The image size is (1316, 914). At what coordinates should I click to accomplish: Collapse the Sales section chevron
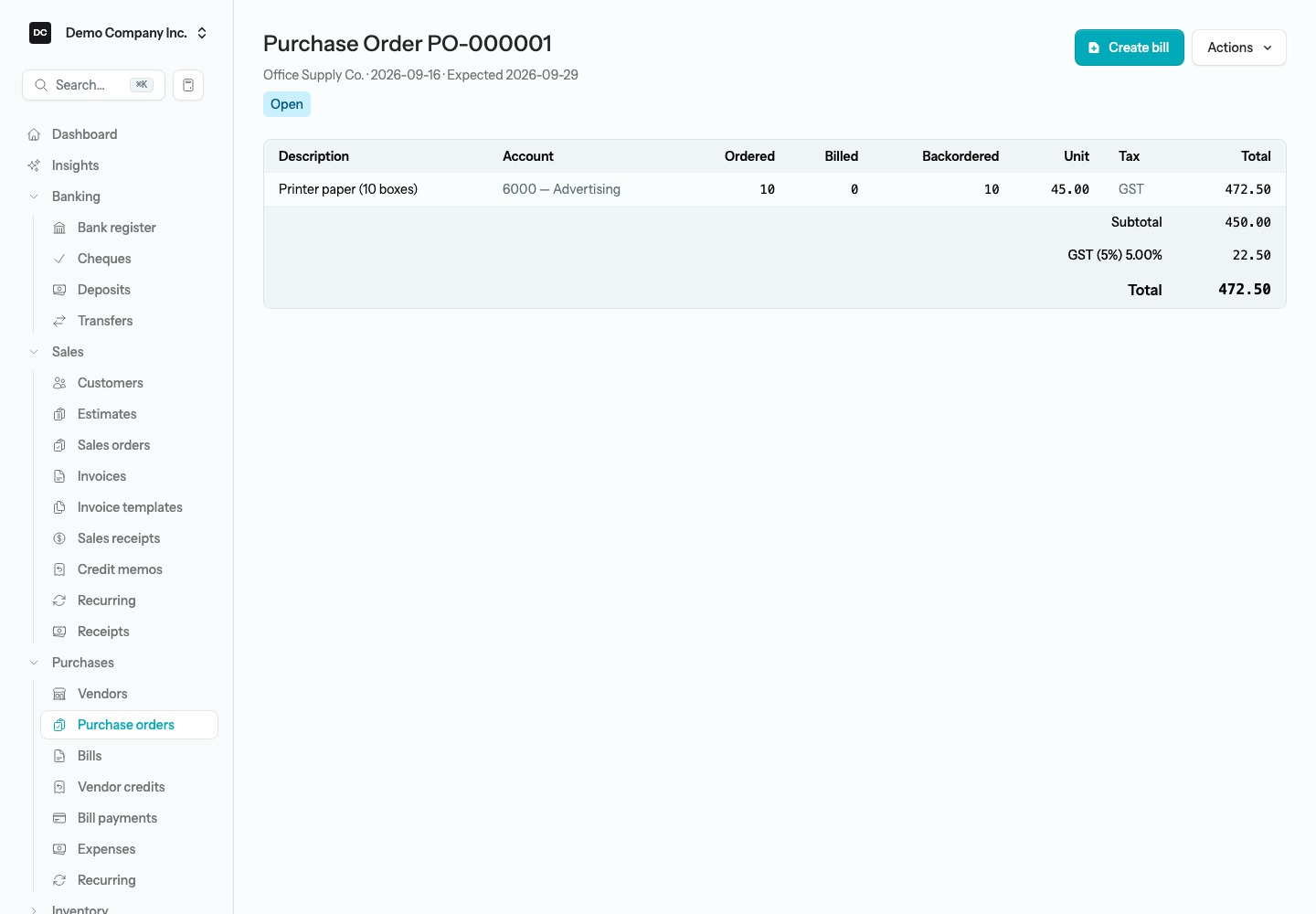pyautogui.click(x=34, y=352)
